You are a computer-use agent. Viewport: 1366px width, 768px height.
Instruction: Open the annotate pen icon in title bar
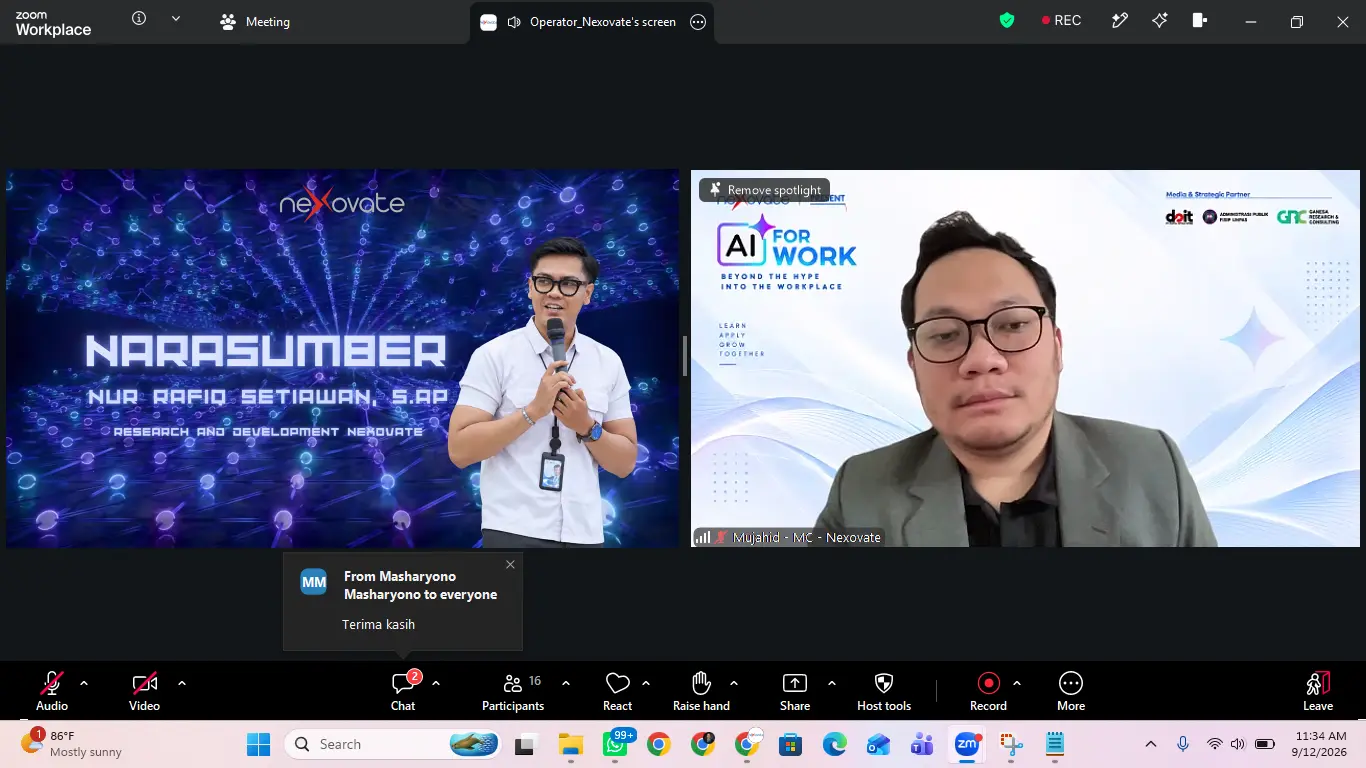[1120, 20]
